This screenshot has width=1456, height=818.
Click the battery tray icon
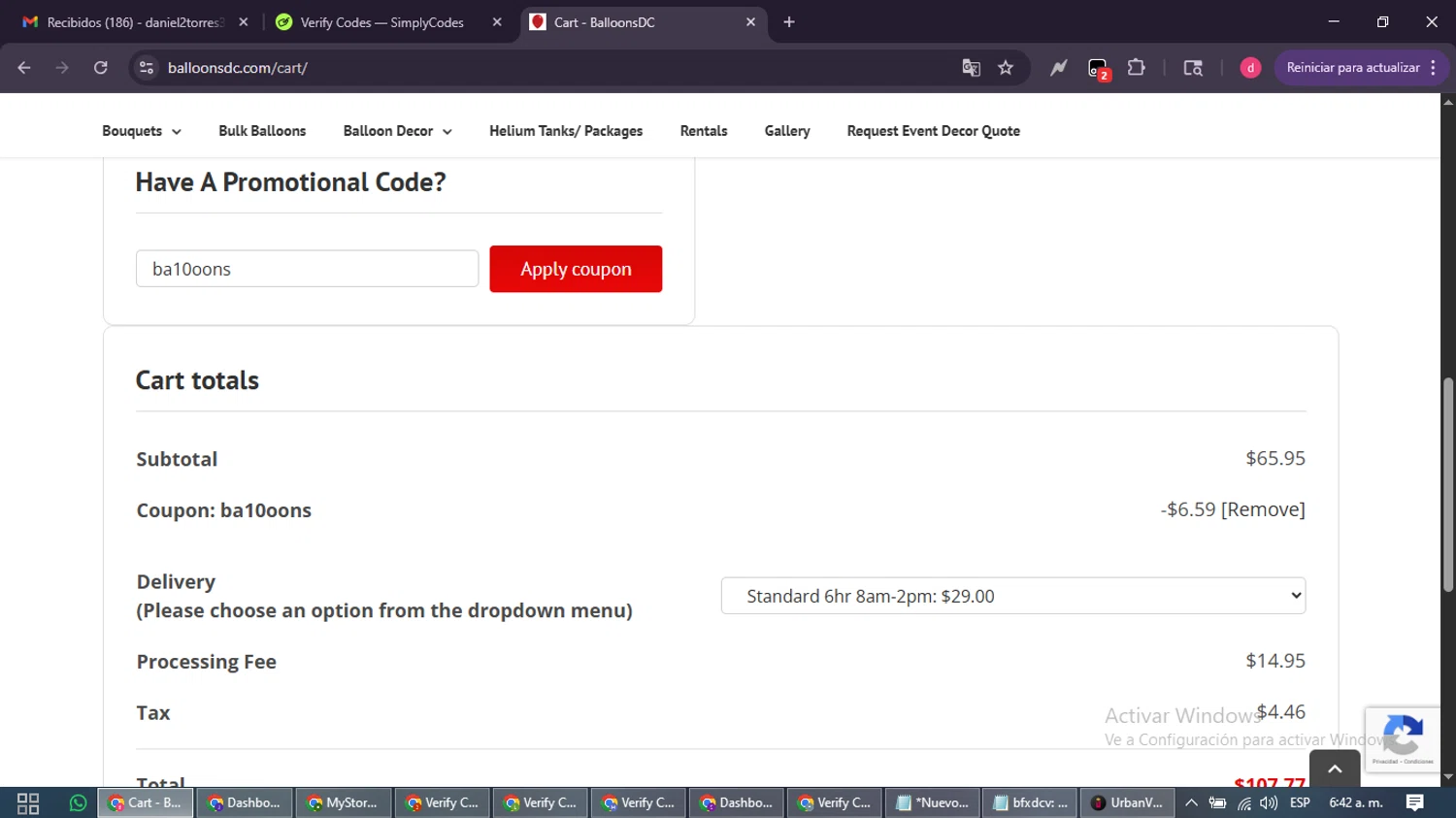tap(1217, 803)
